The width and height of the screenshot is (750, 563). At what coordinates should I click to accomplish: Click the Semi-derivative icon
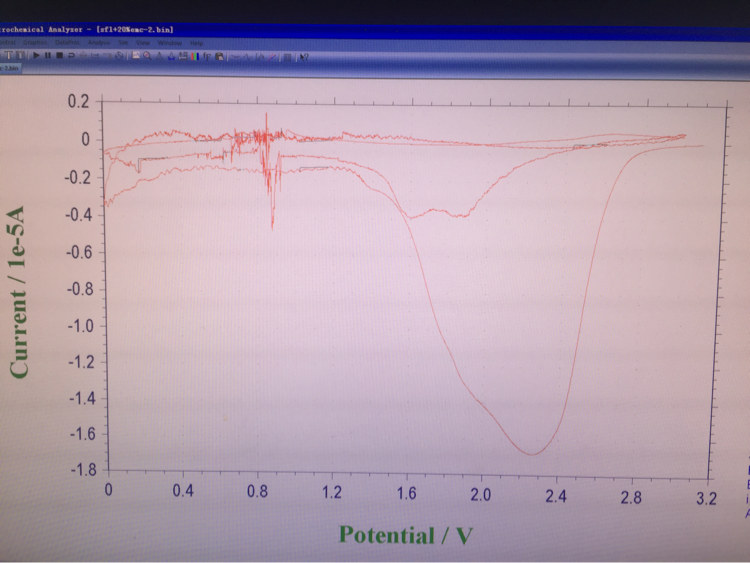tap(260, 57)
